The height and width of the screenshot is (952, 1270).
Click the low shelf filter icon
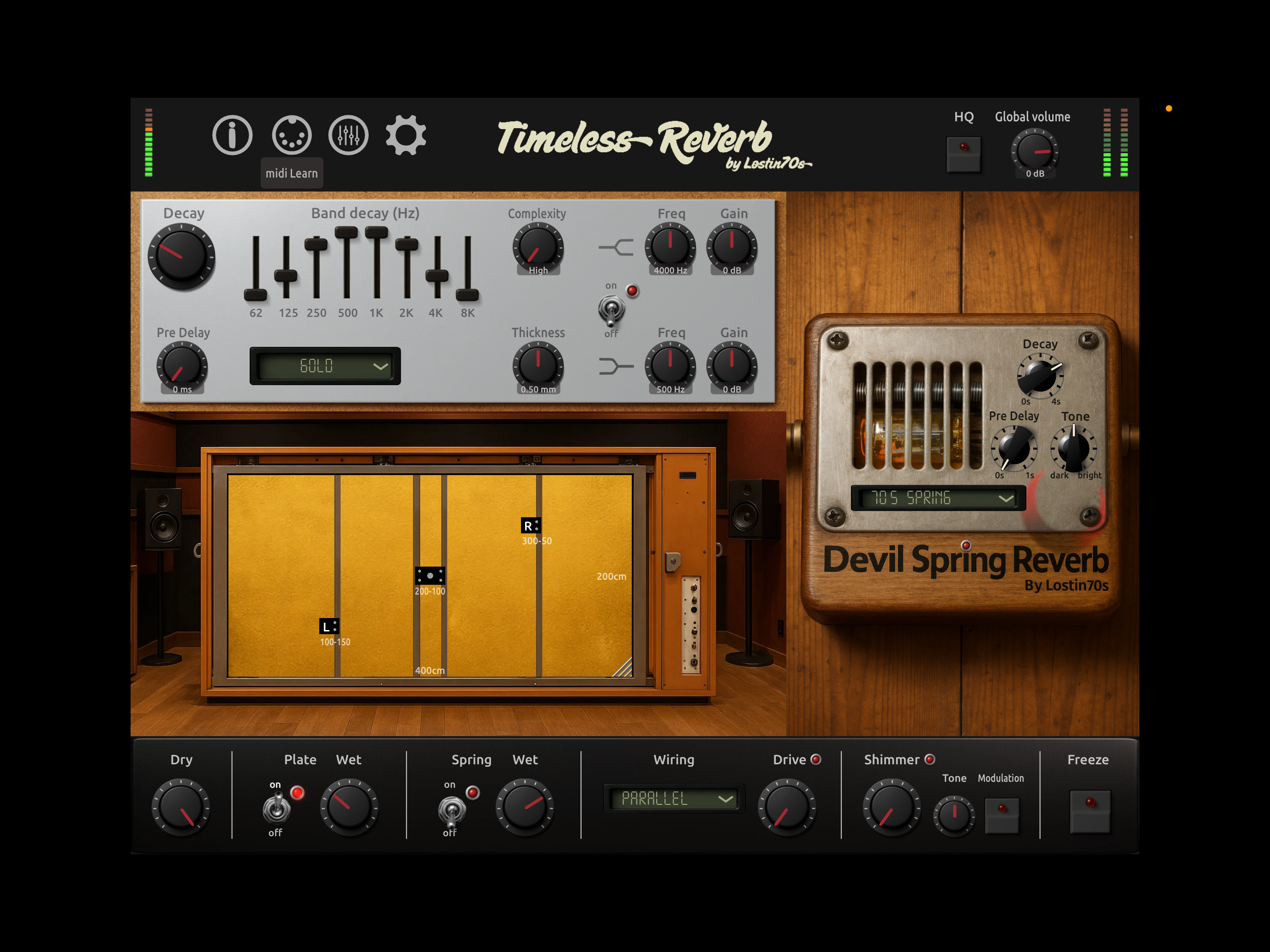[616, 366]
